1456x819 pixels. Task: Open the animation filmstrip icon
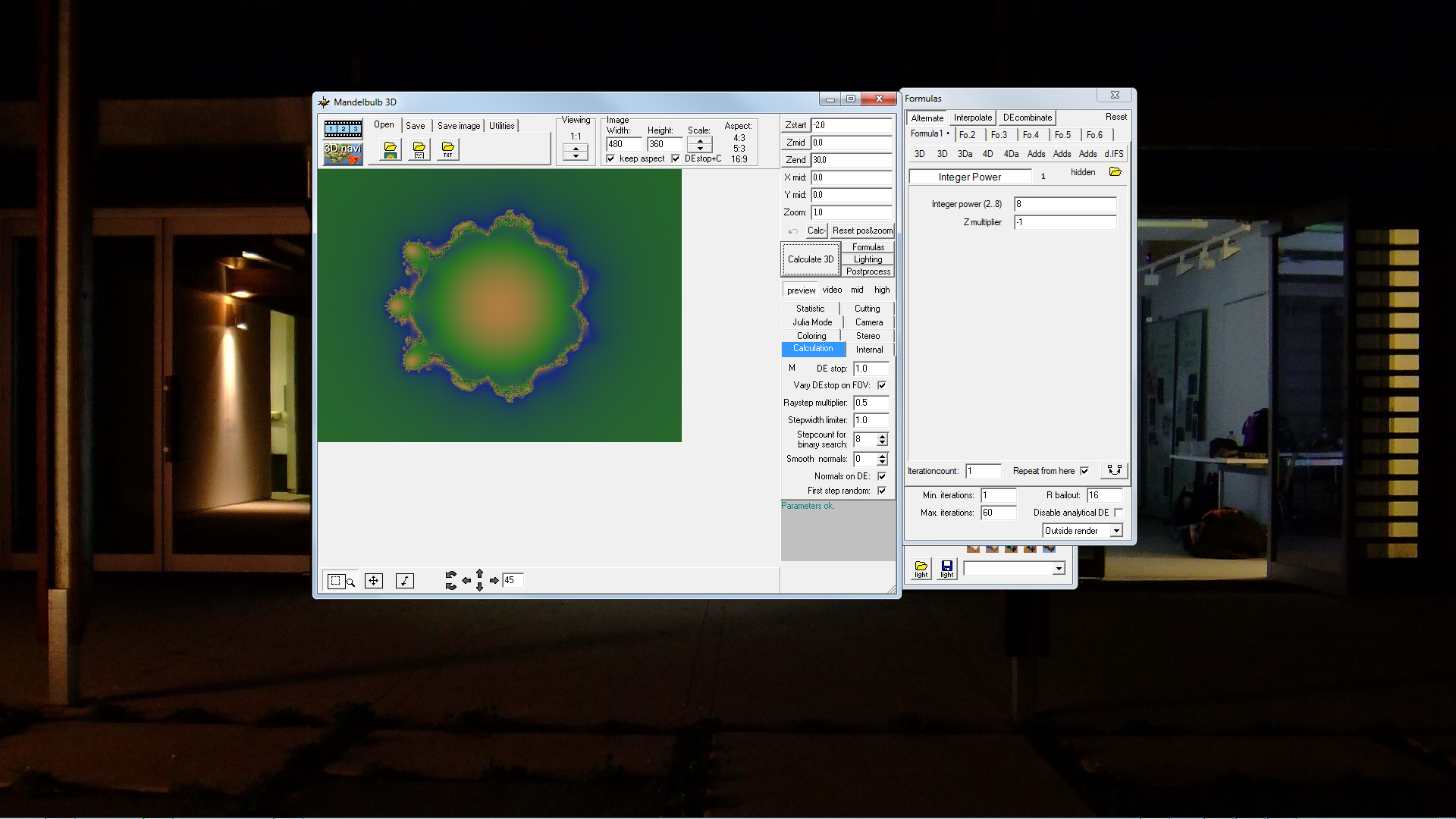pyautogui.click(x=343, y=129)
